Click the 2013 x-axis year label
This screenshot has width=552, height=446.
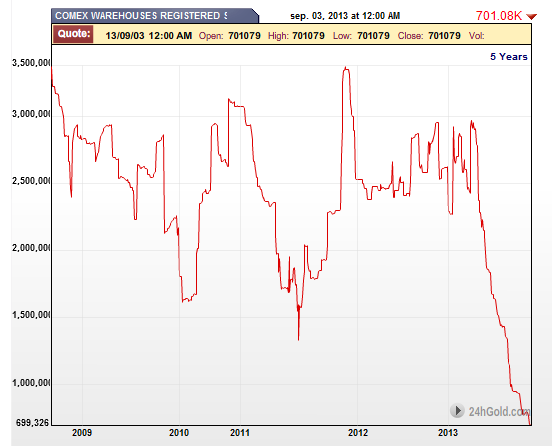click(x=448, y=432)
